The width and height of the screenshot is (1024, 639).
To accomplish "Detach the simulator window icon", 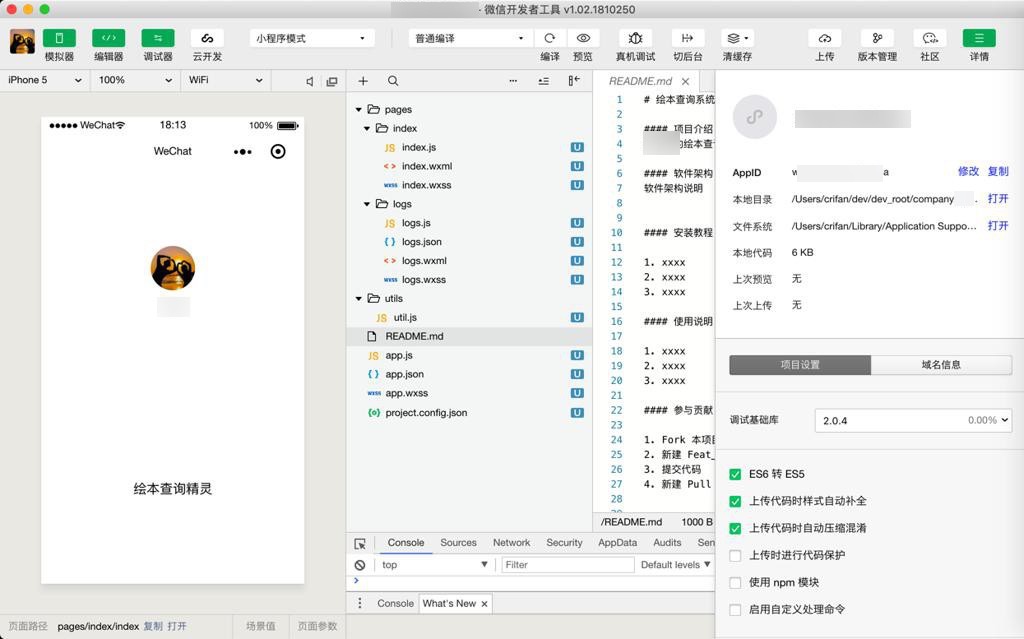I will [332, 81].
